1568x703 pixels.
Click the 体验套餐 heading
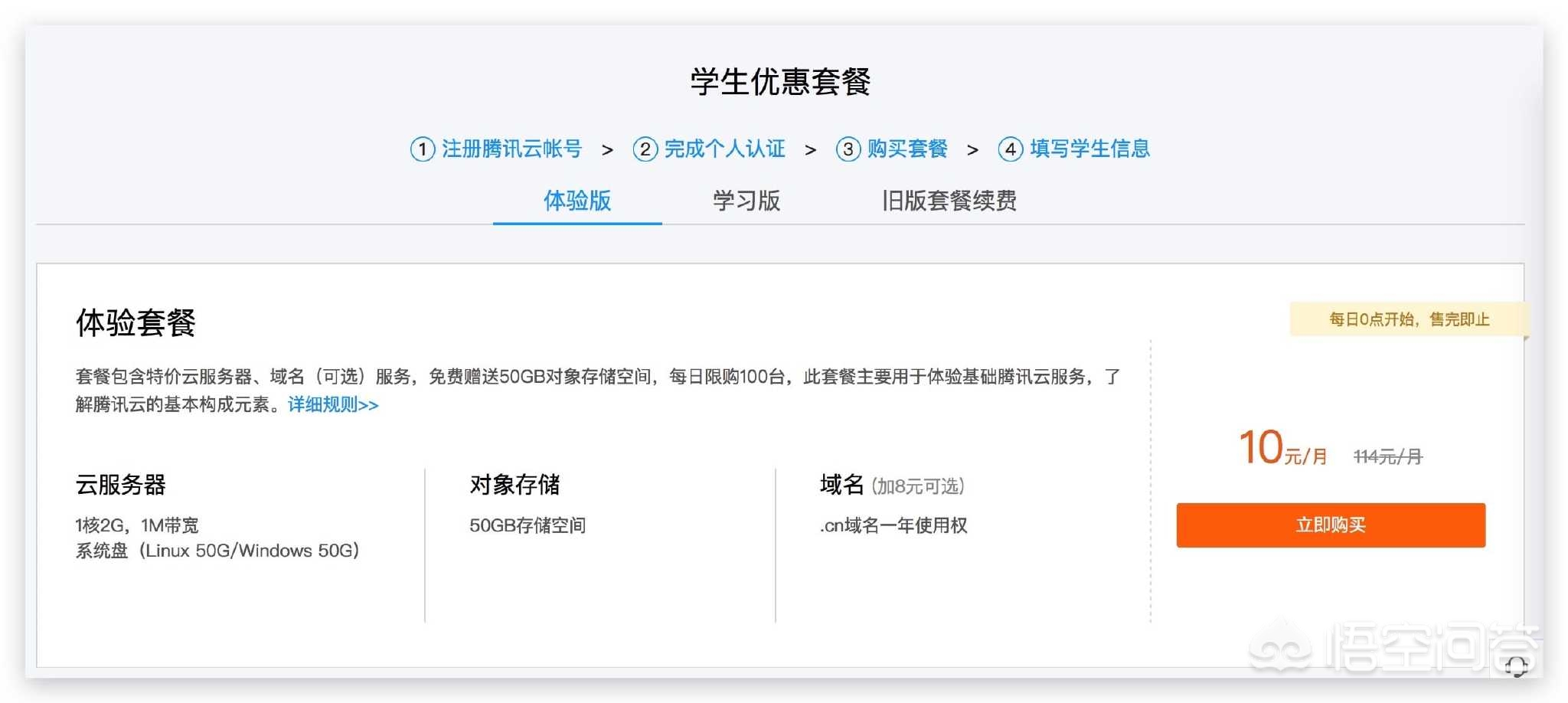click(x=136, y=322)
